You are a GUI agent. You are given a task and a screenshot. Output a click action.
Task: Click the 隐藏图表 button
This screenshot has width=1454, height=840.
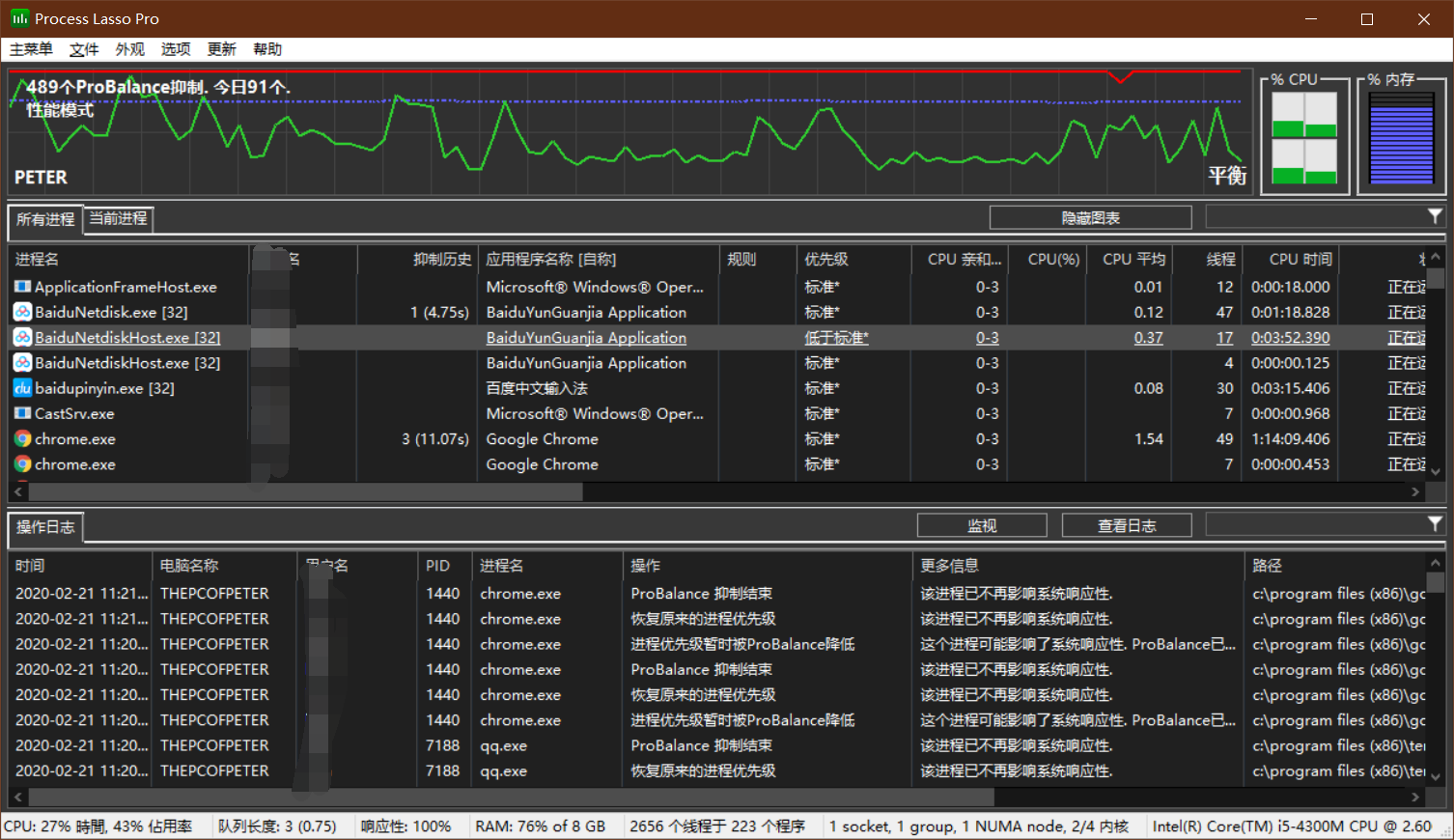click(x=1091, y=218)
